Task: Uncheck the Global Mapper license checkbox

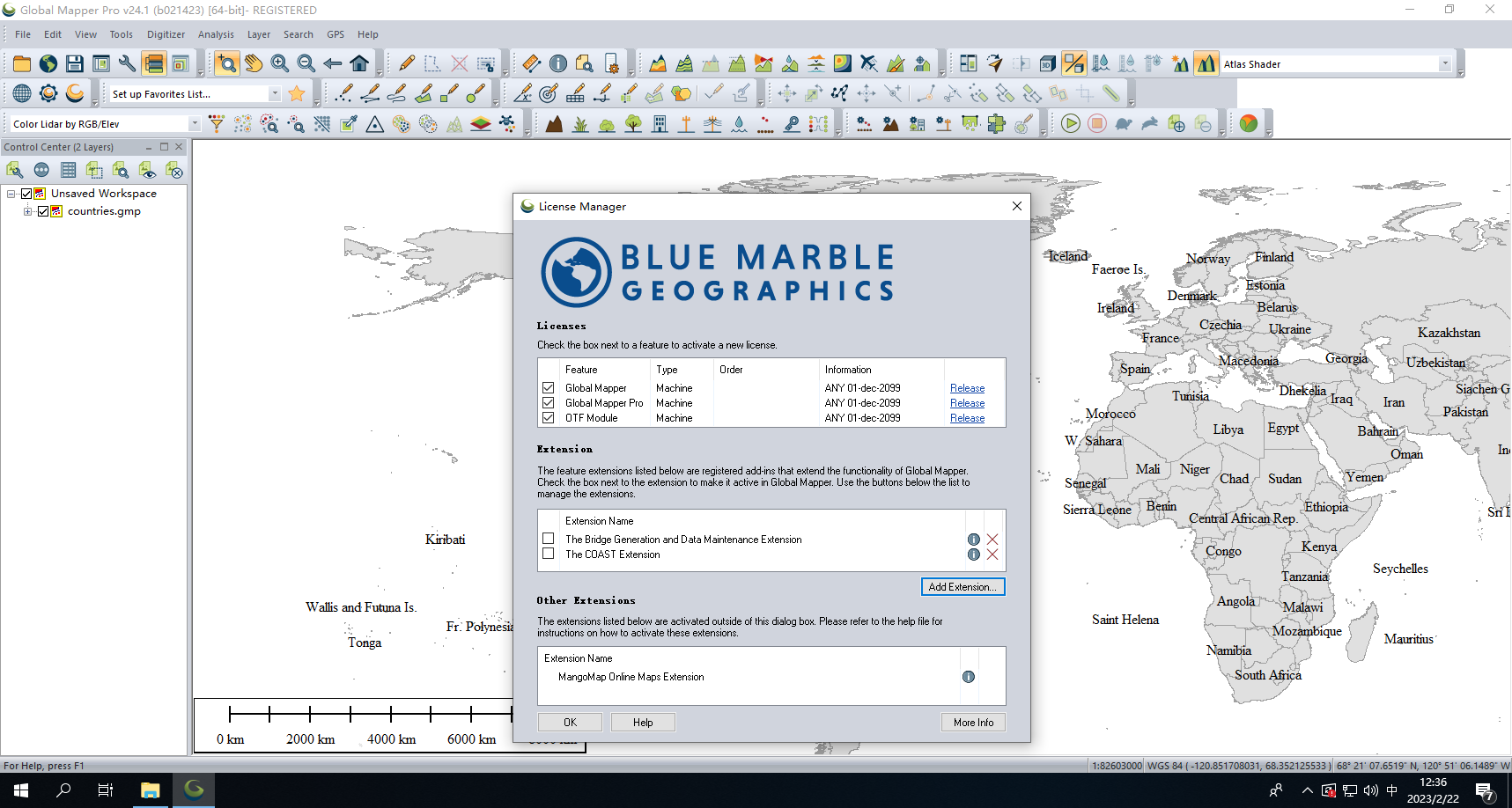Action: pyautogui.click(x=549, y=387)
